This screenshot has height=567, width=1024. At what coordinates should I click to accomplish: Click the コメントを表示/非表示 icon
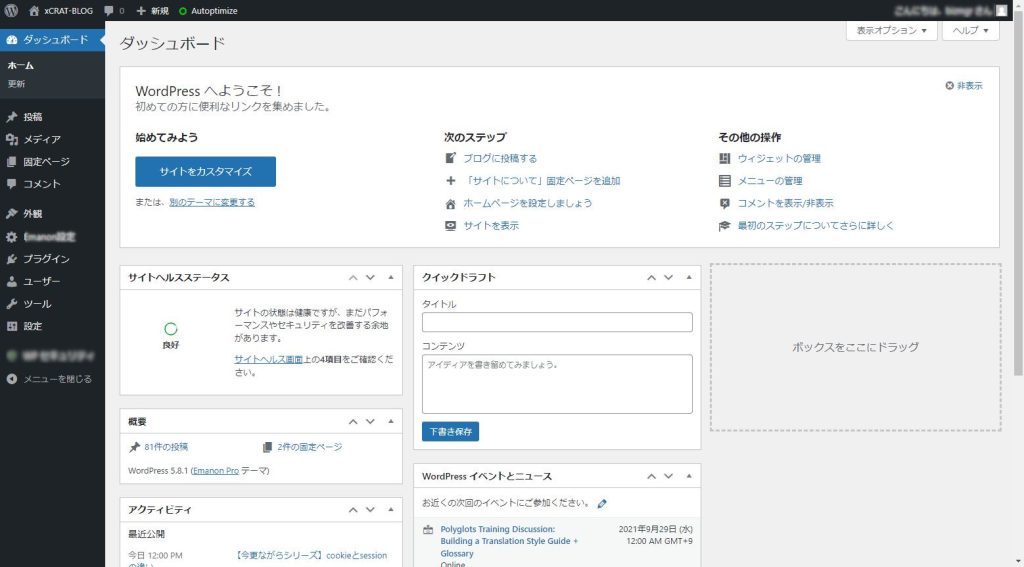coord(724,204)
